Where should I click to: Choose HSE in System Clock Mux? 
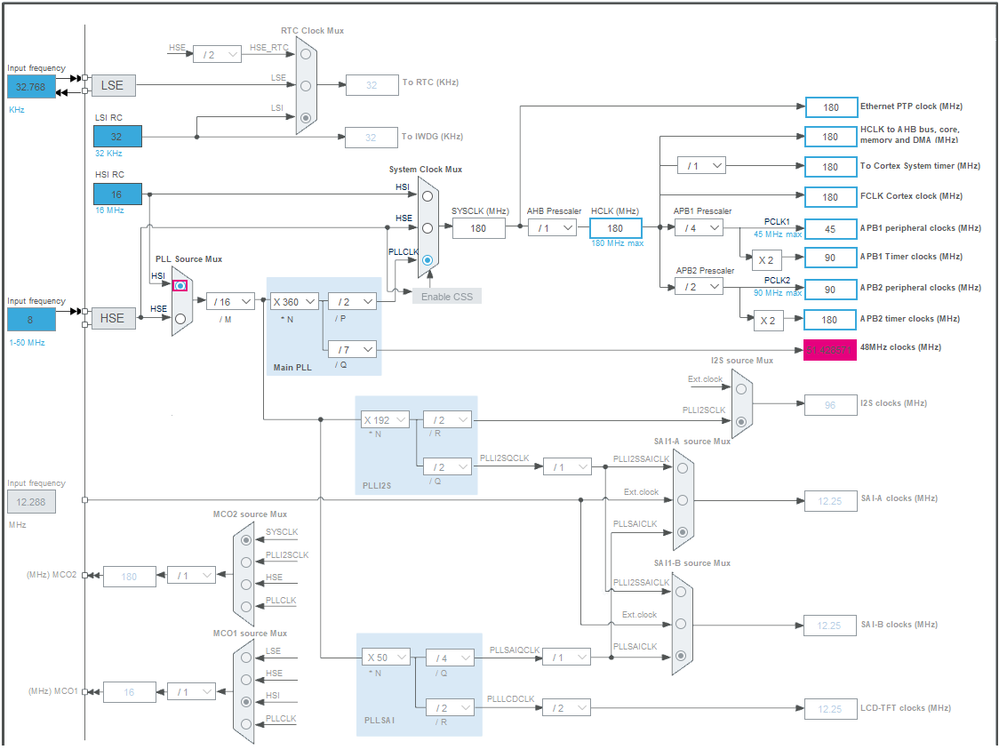tap(428, 228)
